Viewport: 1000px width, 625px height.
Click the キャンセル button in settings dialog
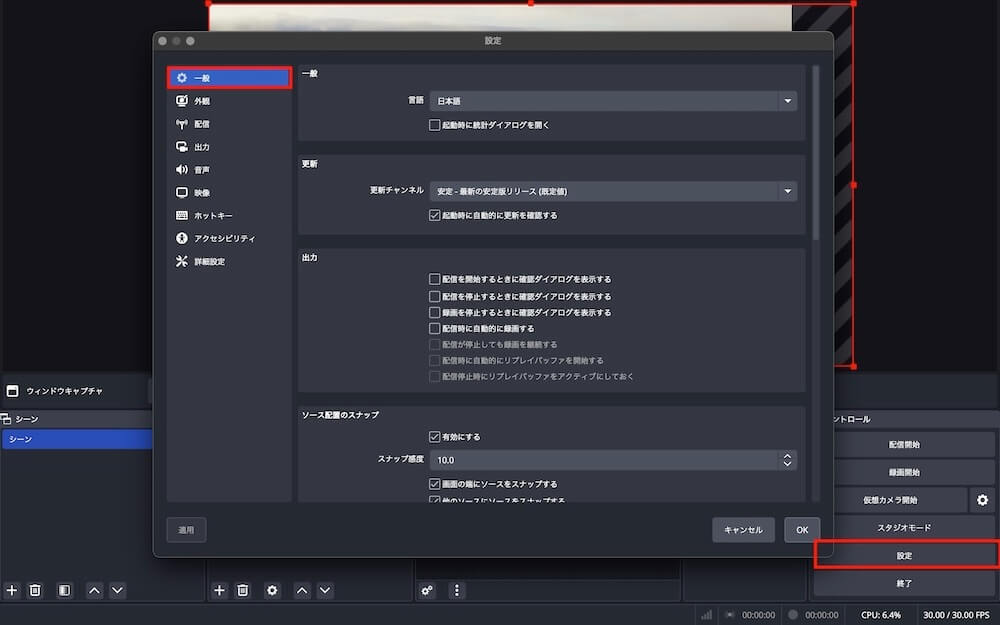coord(743,530)
